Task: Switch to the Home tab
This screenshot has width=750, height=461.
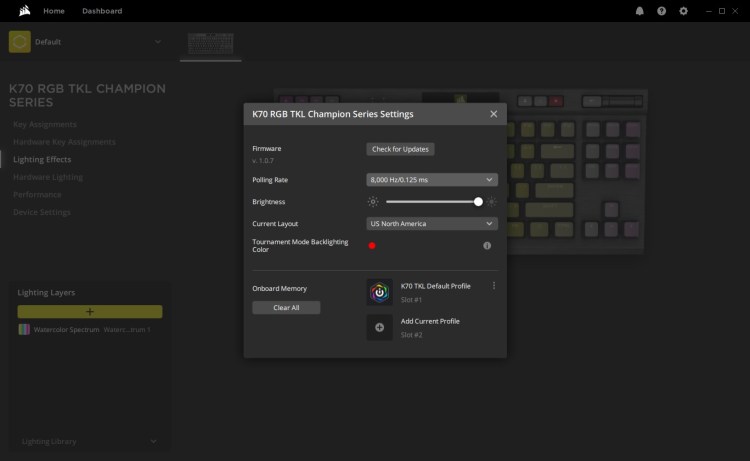Action: [x=54, y=11]
